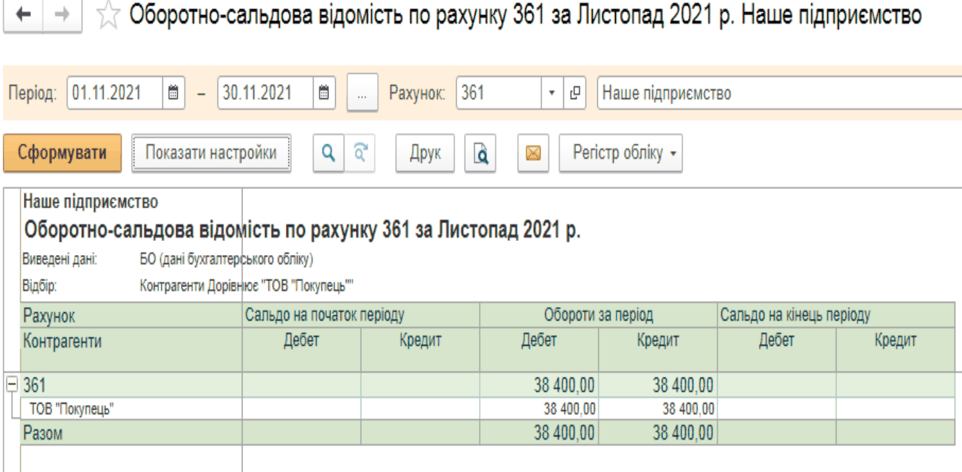Add report to favorites with star icon
Image resolution: width=962 pixels, height=472 pixels.
(x=108, y=17)
